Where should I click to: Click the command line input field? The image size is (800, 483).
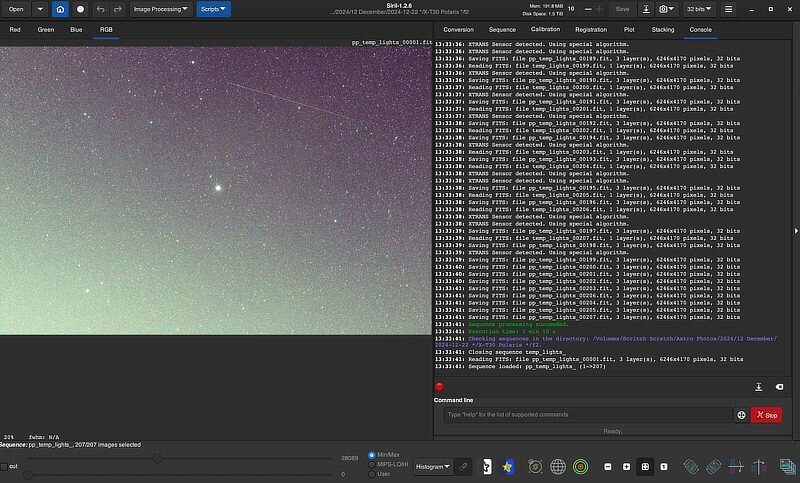[588, 415]
